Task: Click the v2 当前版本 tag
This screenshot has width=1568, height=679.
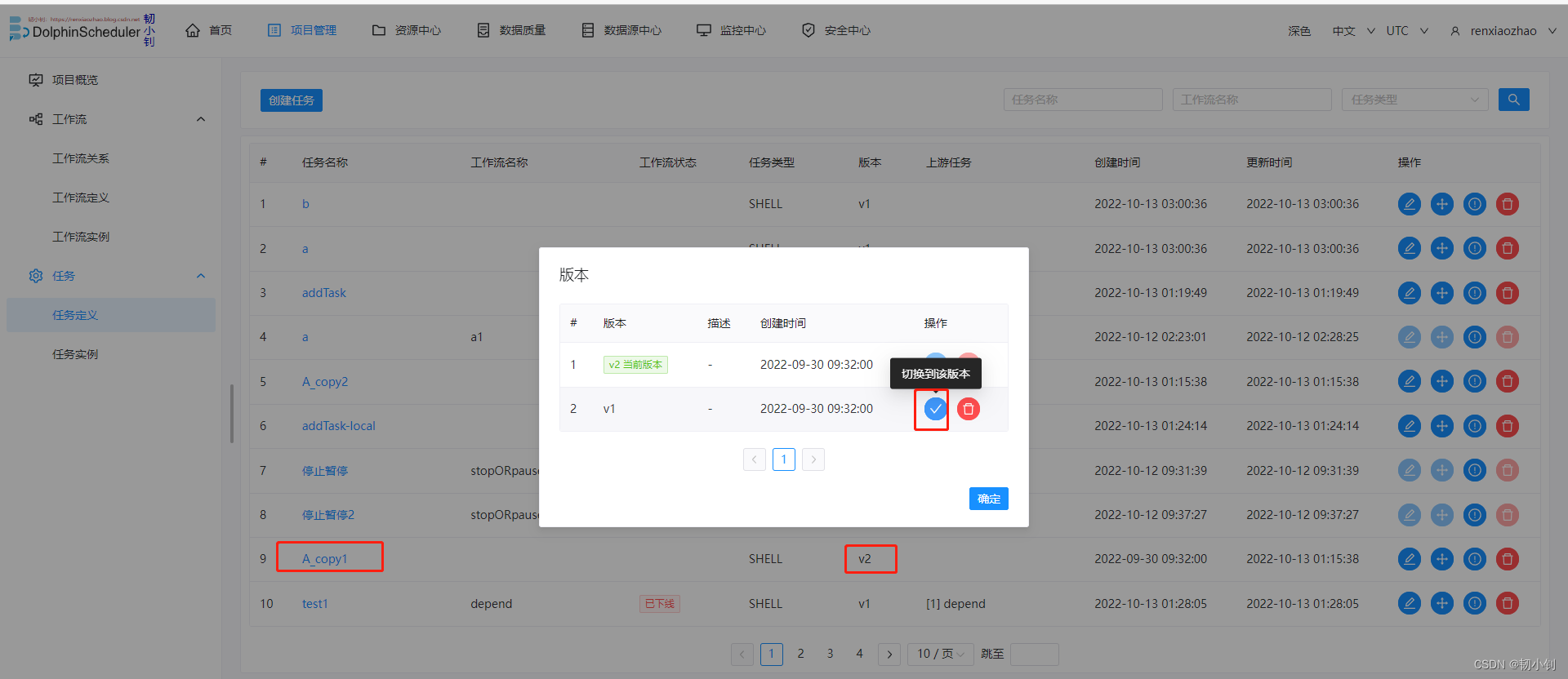Action: coord(635,365)
